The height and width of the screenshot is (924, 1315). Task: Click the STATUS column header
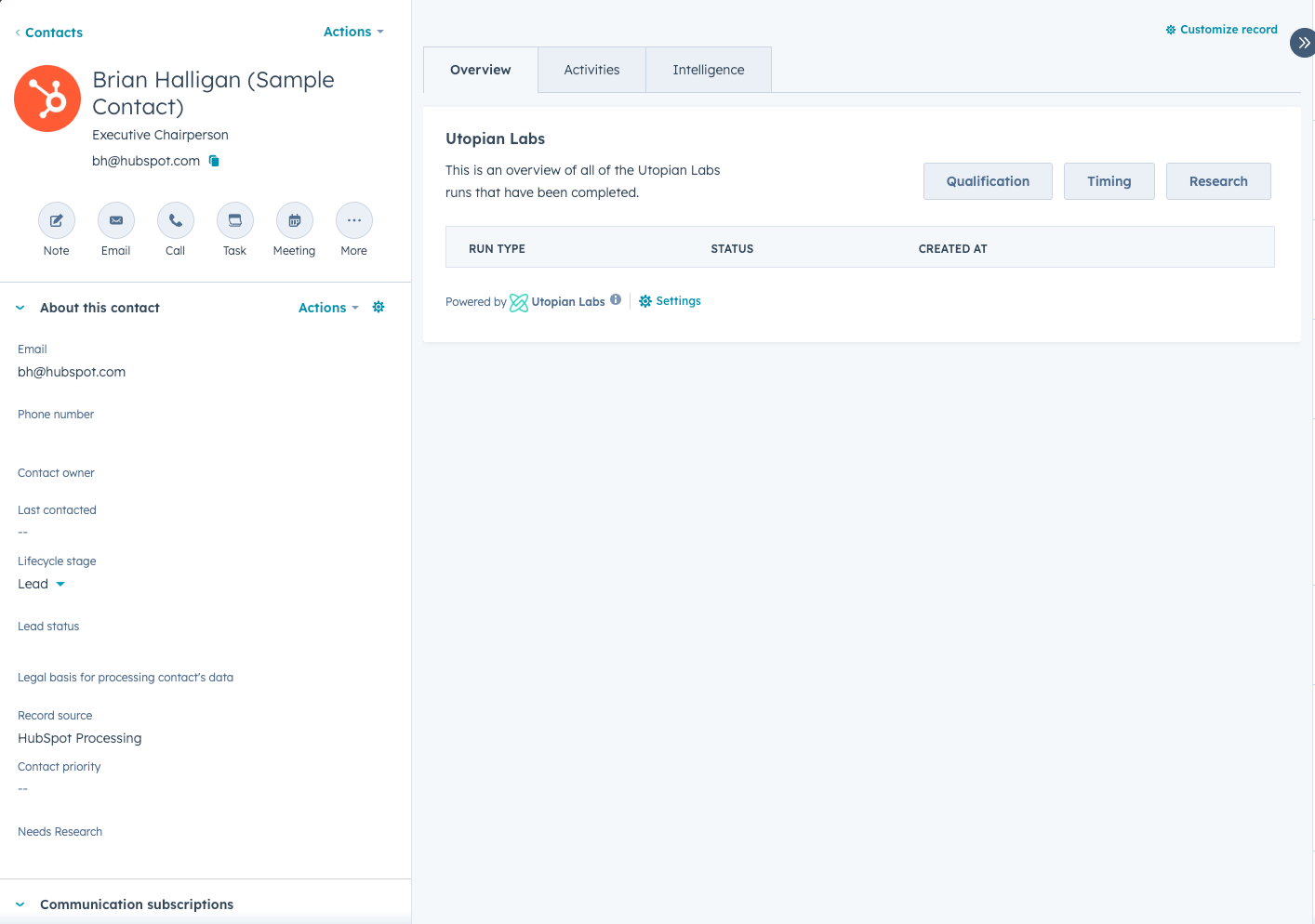tap(732, 249)
